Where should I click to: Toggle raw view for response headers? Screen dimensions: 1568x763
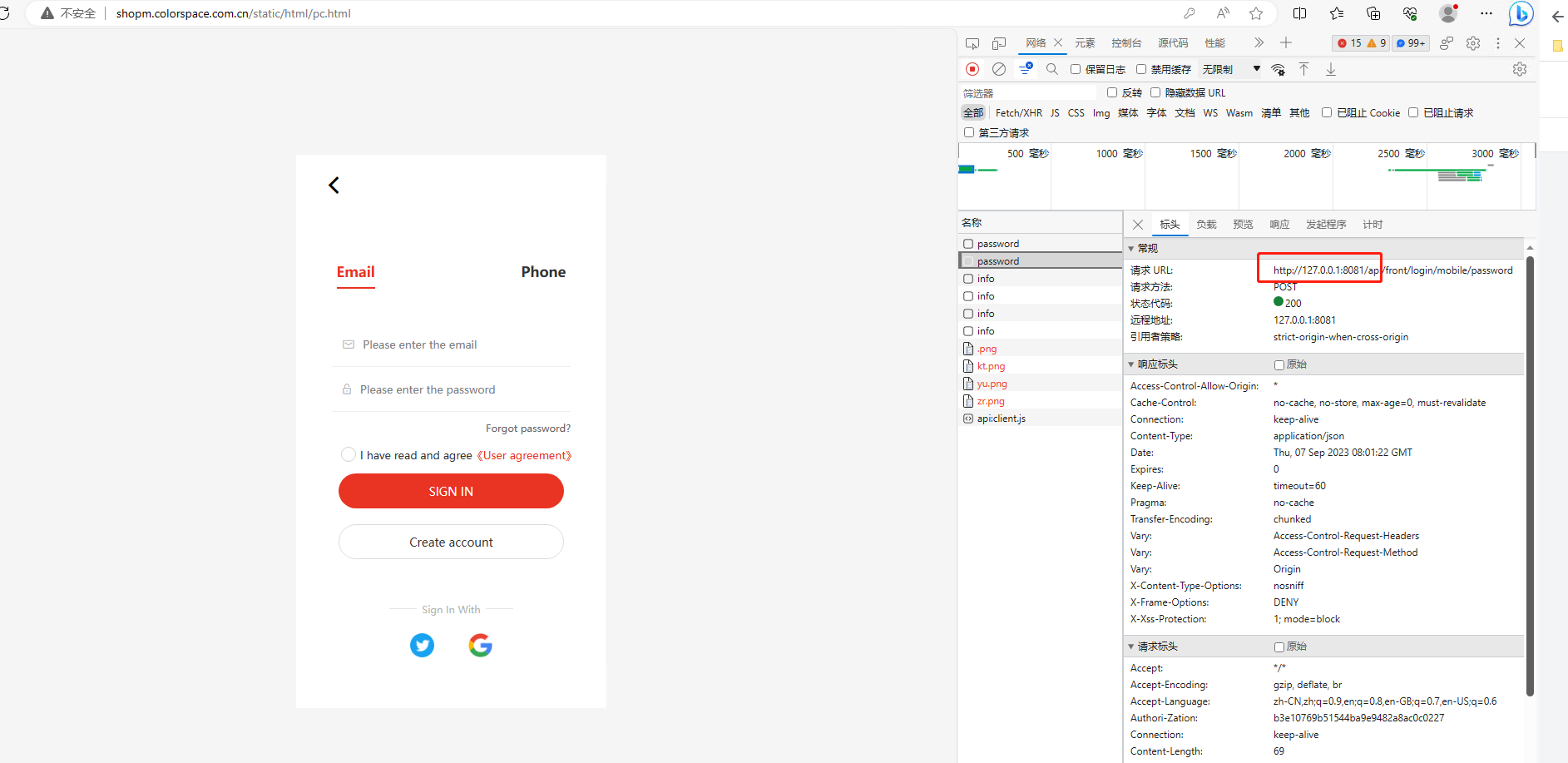click(x=1279, y=364)
